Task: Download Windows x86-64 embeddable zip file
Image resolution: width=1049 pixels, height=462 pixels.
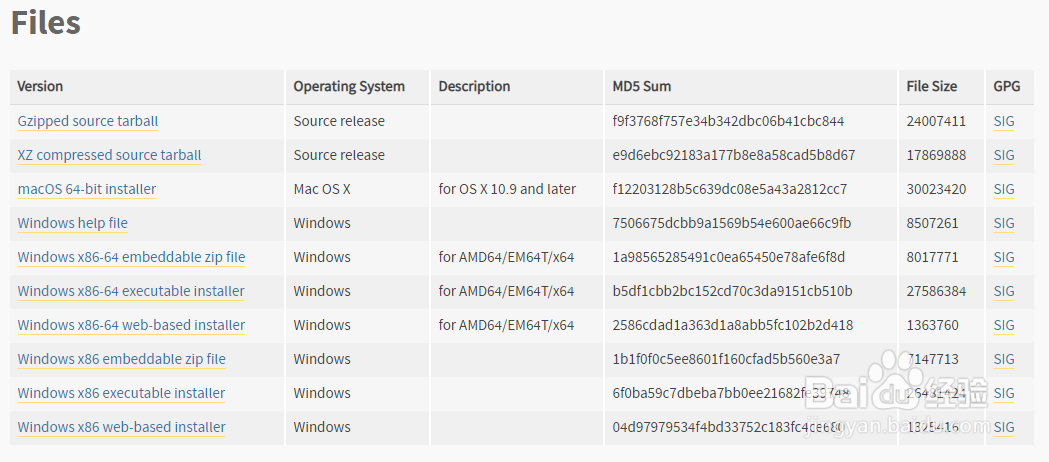Action: (x=131, y=257)
